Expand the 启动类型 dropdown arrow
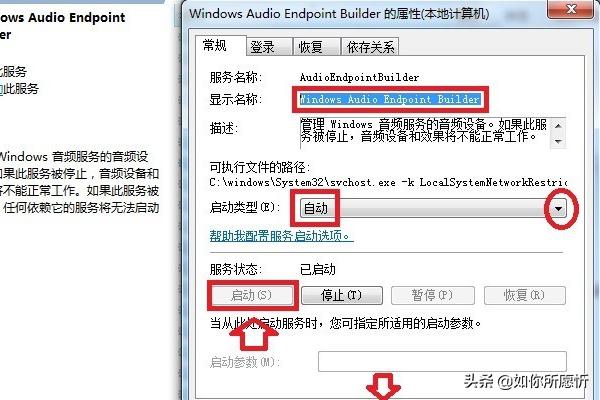600x400 pixels. (559, 209)
